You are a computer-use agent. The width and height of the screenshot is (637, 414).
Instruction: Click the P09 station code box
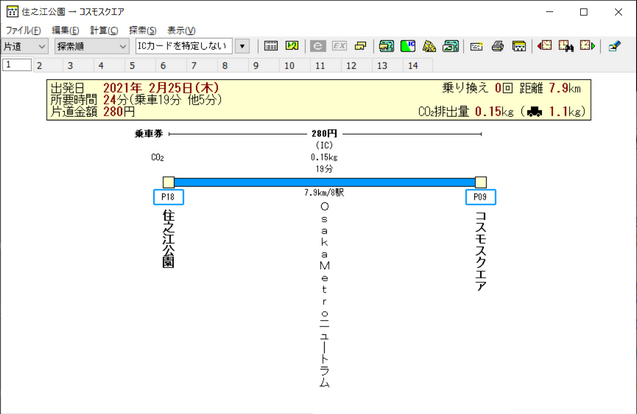tap(481, 197)
